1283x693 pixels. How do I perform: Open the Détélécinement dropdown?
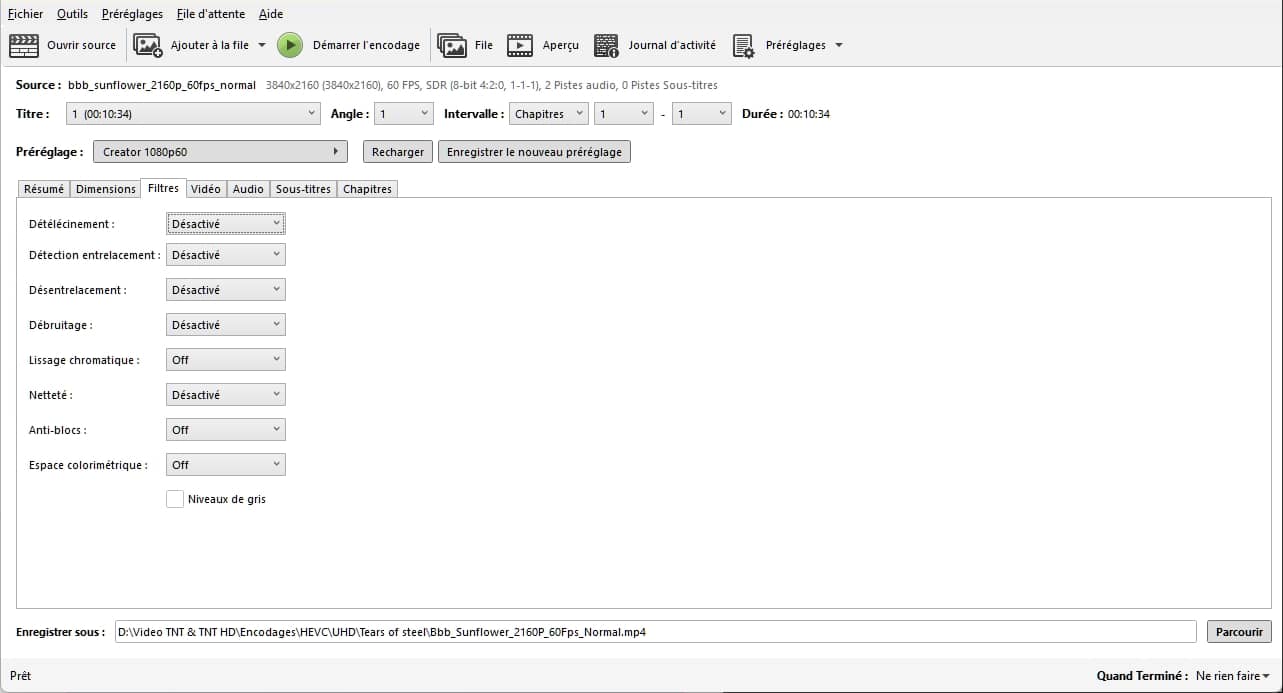[225, 224]
